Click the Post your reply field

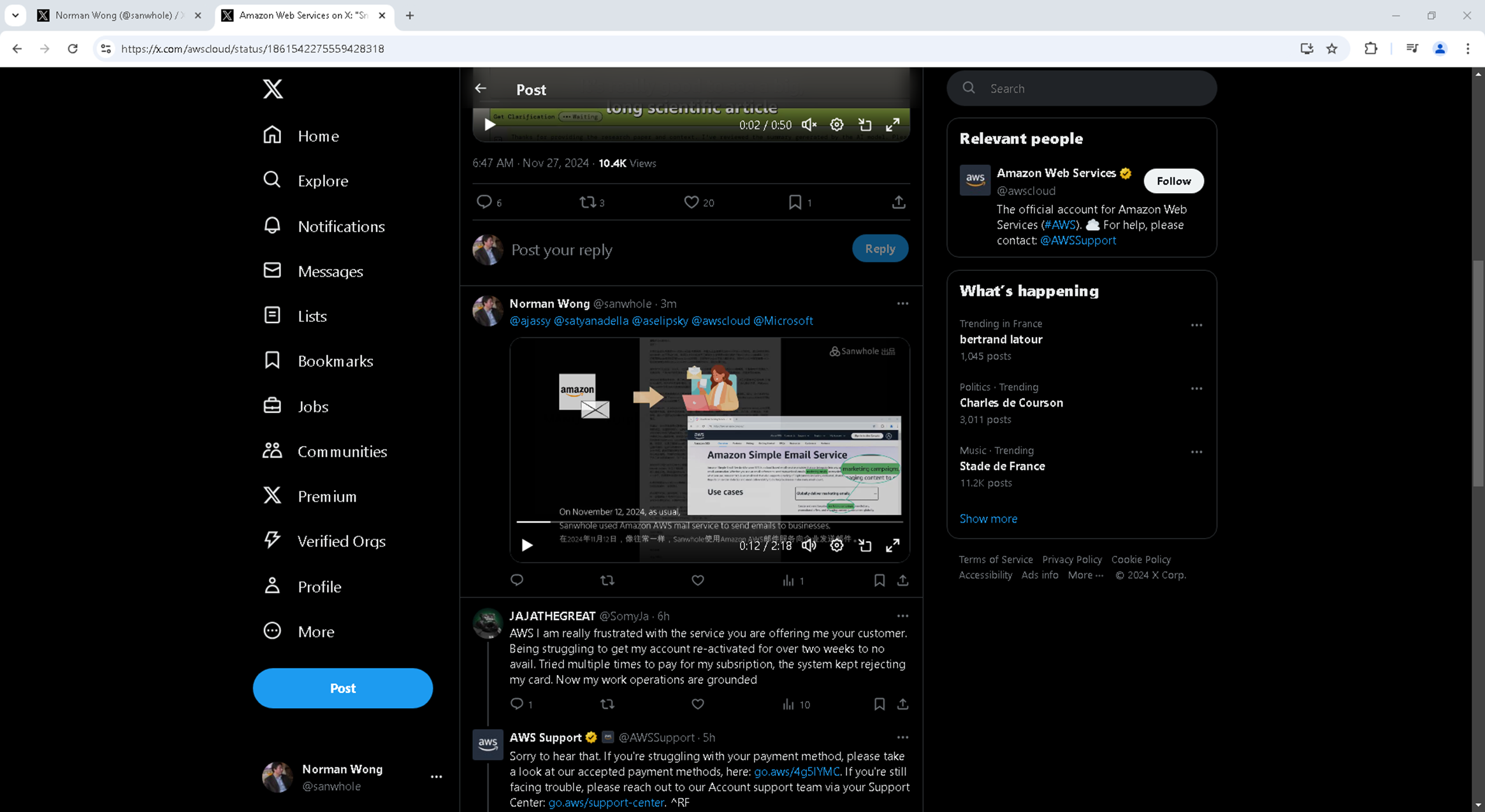pos(676,250)
